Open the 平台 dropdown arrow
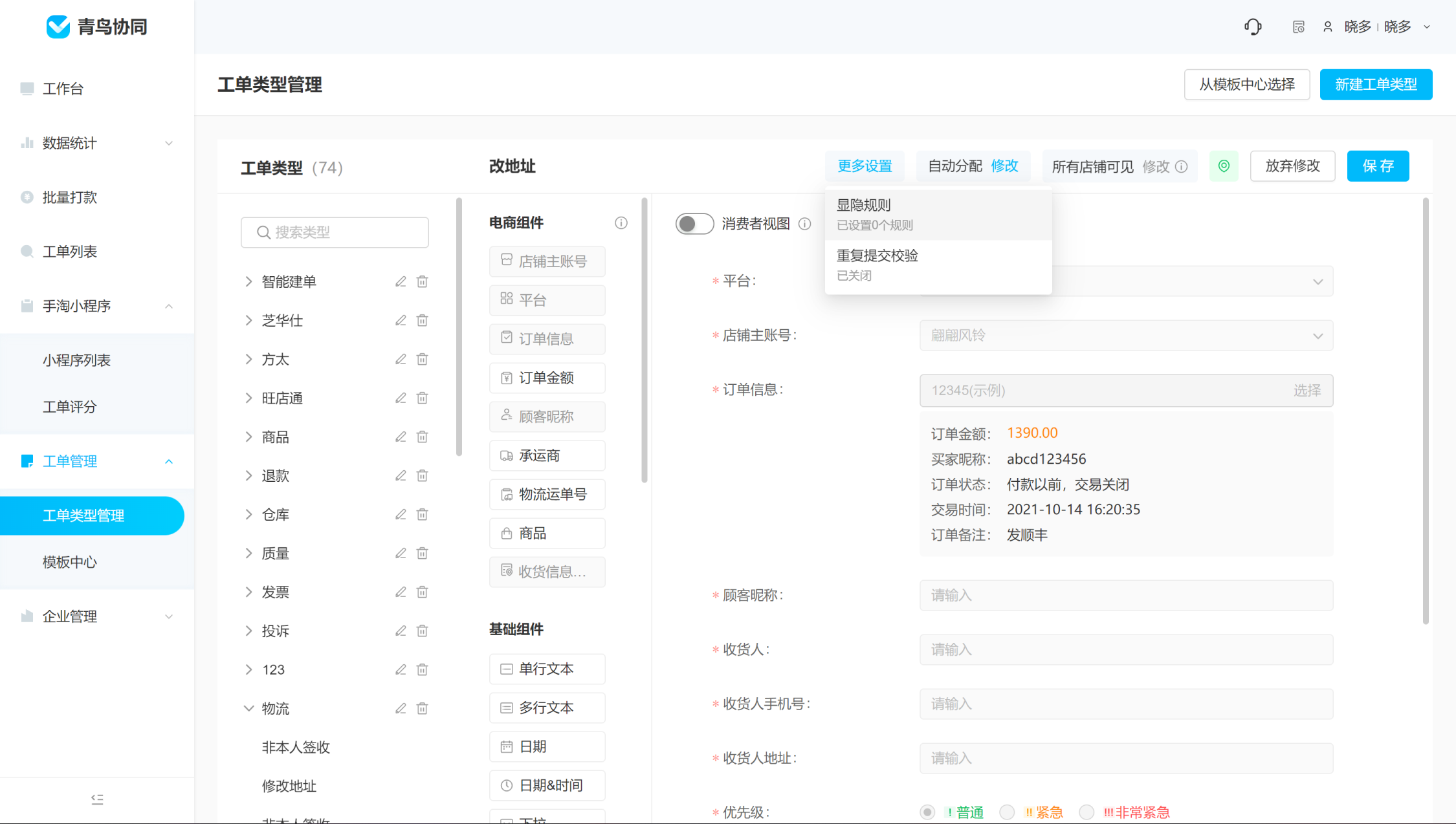 pyautogui.click(x=1318, y=282)
